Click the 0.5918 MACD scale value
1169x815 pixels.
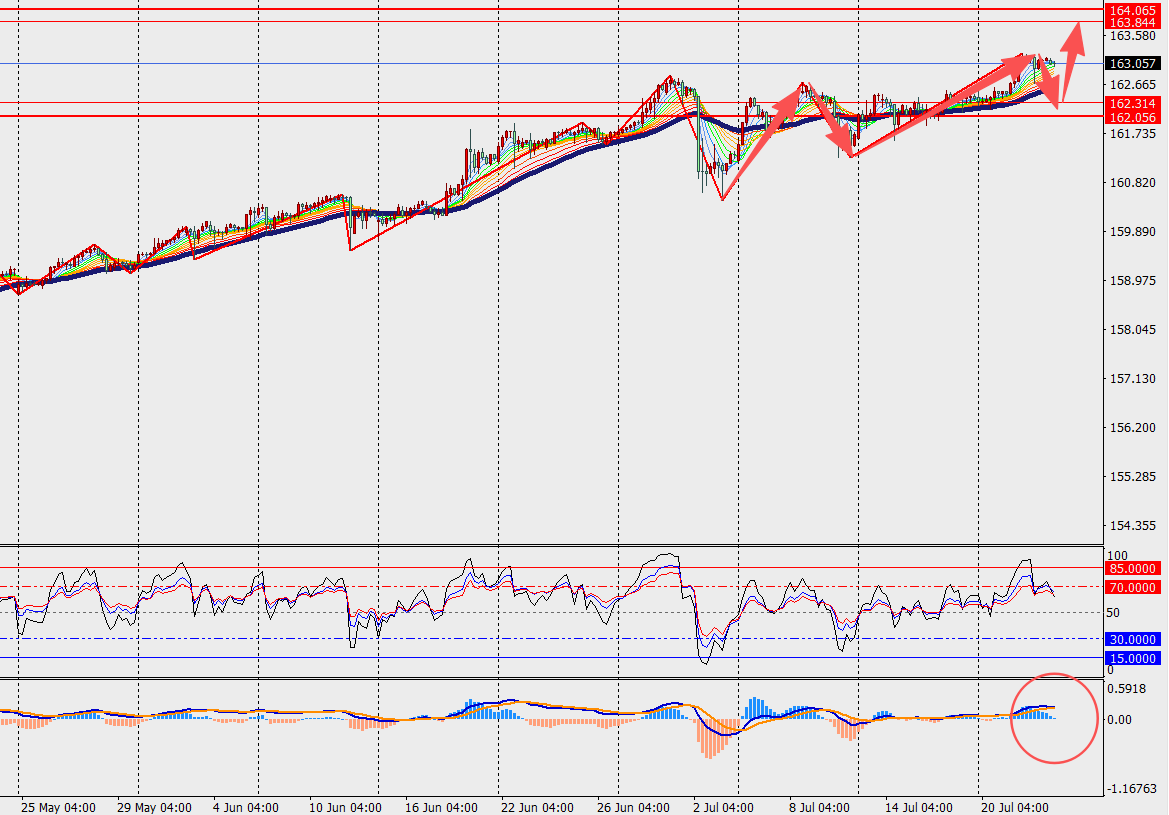click(1127, 688)
